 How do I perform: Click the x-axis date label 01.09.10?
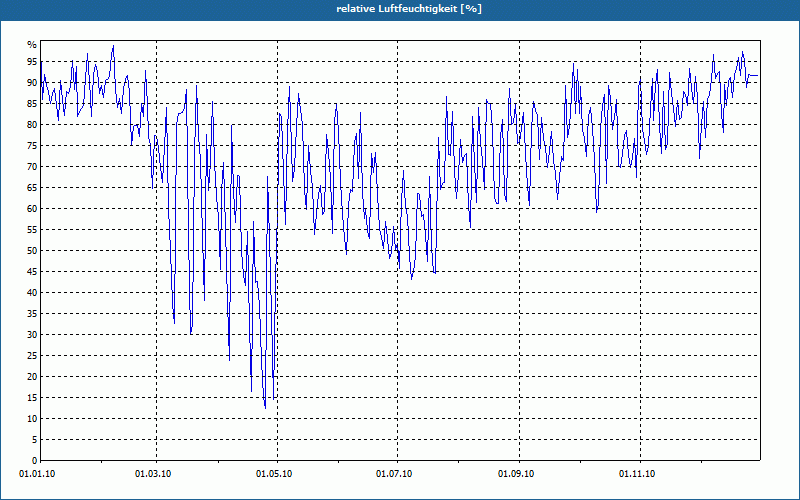(x=516, y=474)
